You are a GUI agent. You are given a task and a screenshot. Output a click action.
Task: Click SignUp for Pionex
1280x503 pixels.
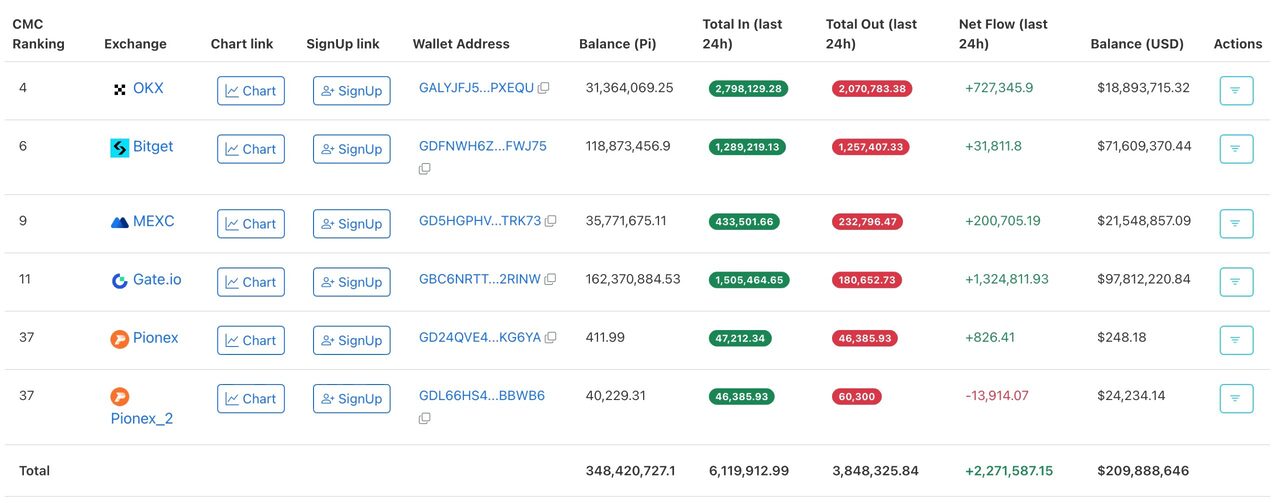pos(351,340)
